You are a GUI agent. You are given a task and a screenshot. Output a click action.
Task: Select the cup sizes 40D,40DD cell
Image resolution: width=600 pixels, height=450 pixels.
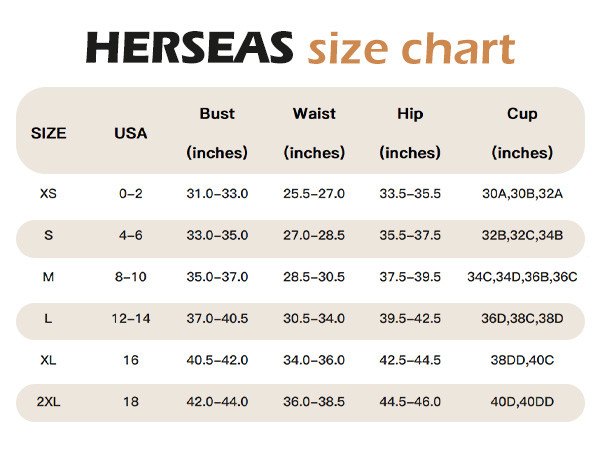(522, 401)
